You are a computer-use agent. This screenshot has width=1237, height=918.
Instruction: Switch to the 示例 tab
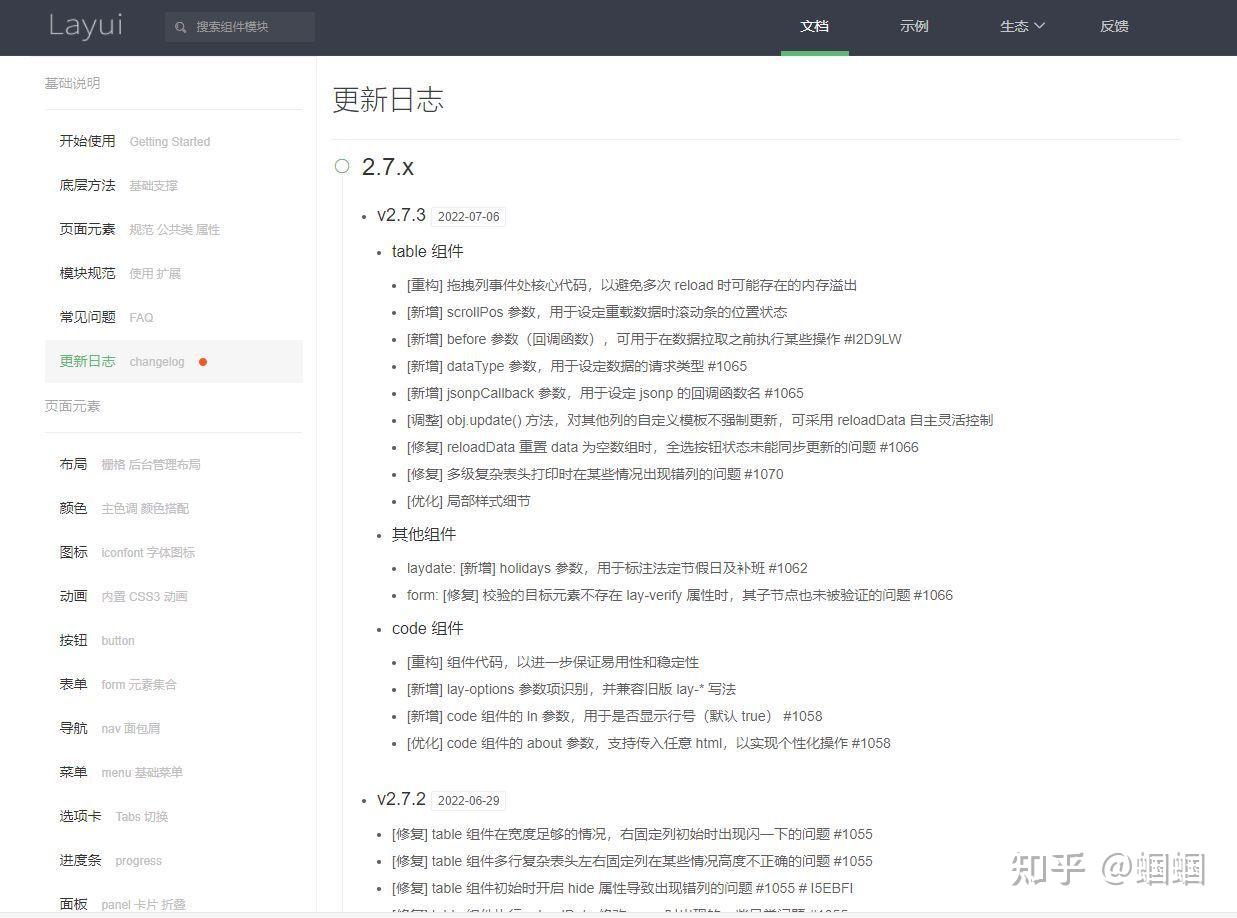click(x=913, y=27)
